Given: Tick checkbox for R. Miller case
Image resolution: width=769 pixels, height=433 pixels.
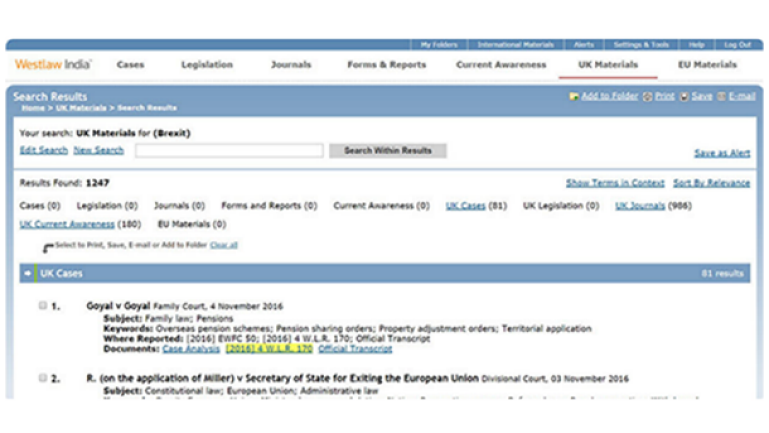Looking at the screenshot, I should 43,378.
